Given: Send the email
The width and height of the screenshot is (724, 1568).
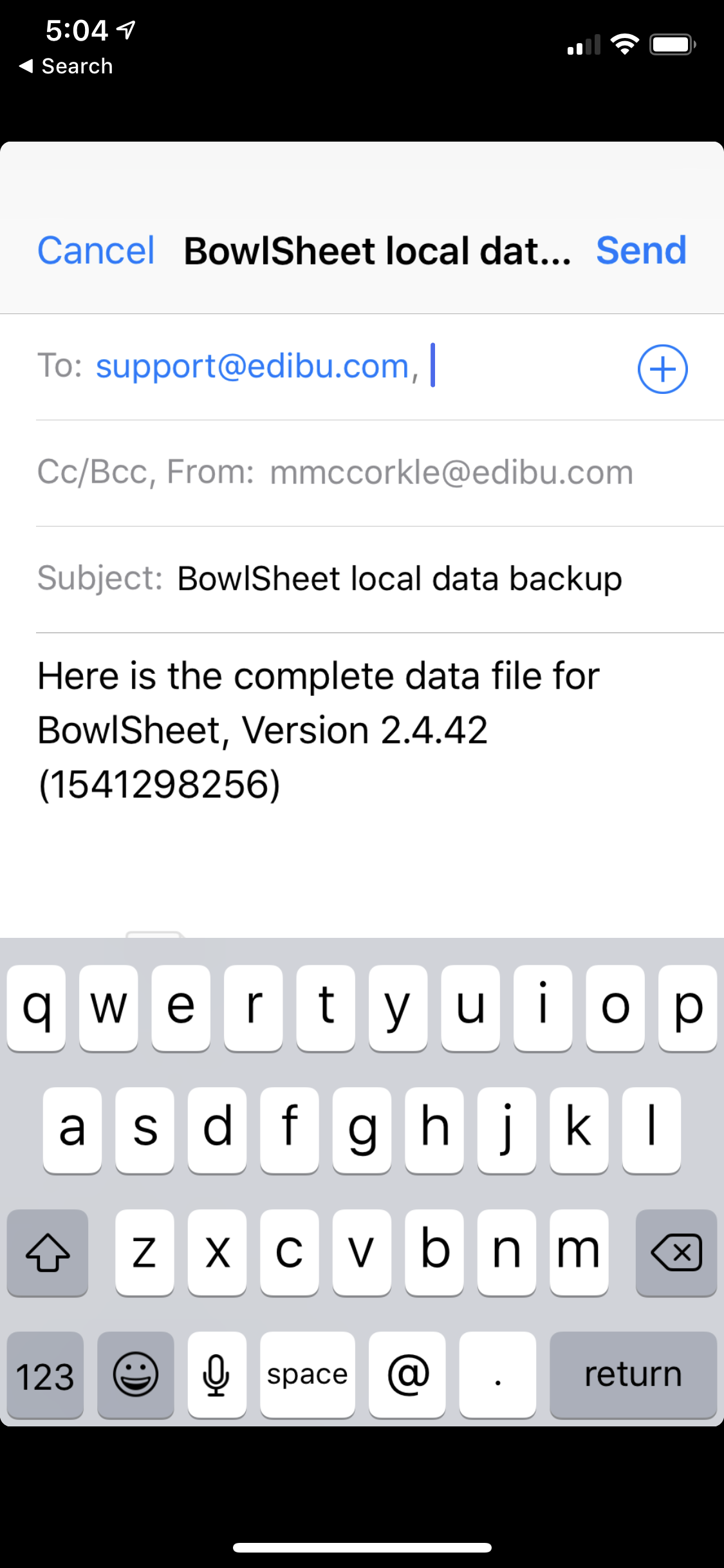Looking at the screenshot, I should click(x=641, y=250).
